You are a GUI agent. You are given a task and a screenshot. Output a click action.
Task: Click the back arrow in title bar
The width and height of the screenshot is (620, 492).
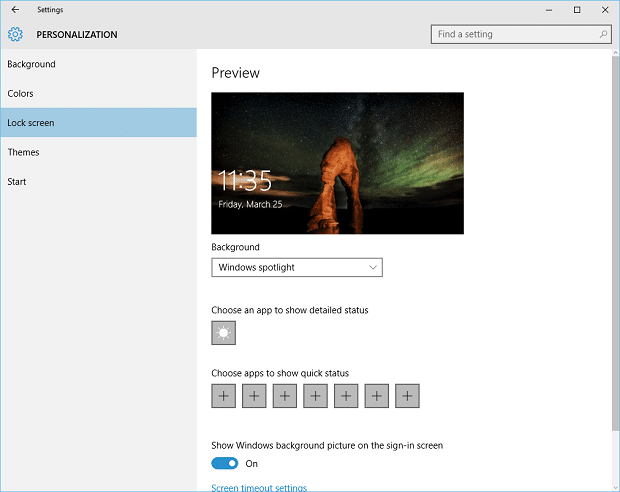point(15,10)
